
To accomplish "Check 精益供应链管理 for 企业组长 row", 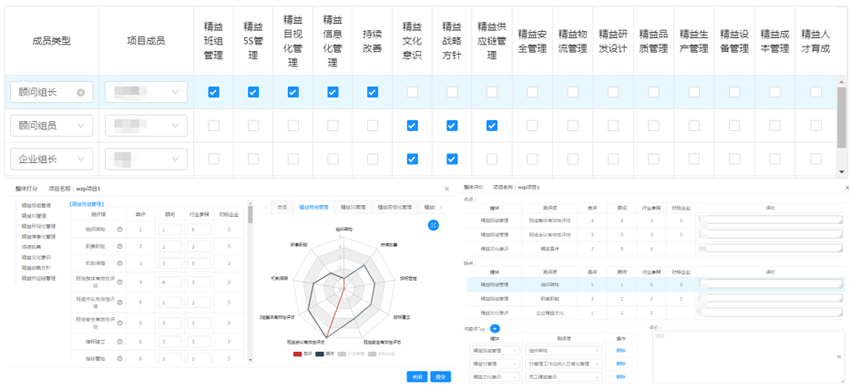I will (492, 159).
